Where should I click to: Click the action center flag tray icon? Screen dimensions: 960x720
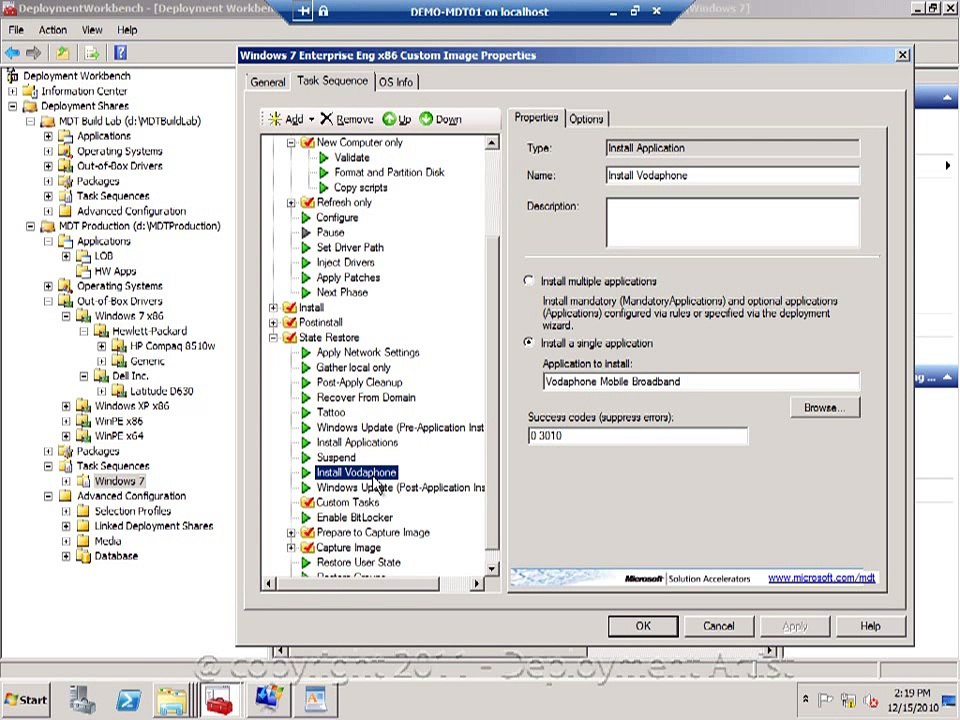[x=825, y=699]
